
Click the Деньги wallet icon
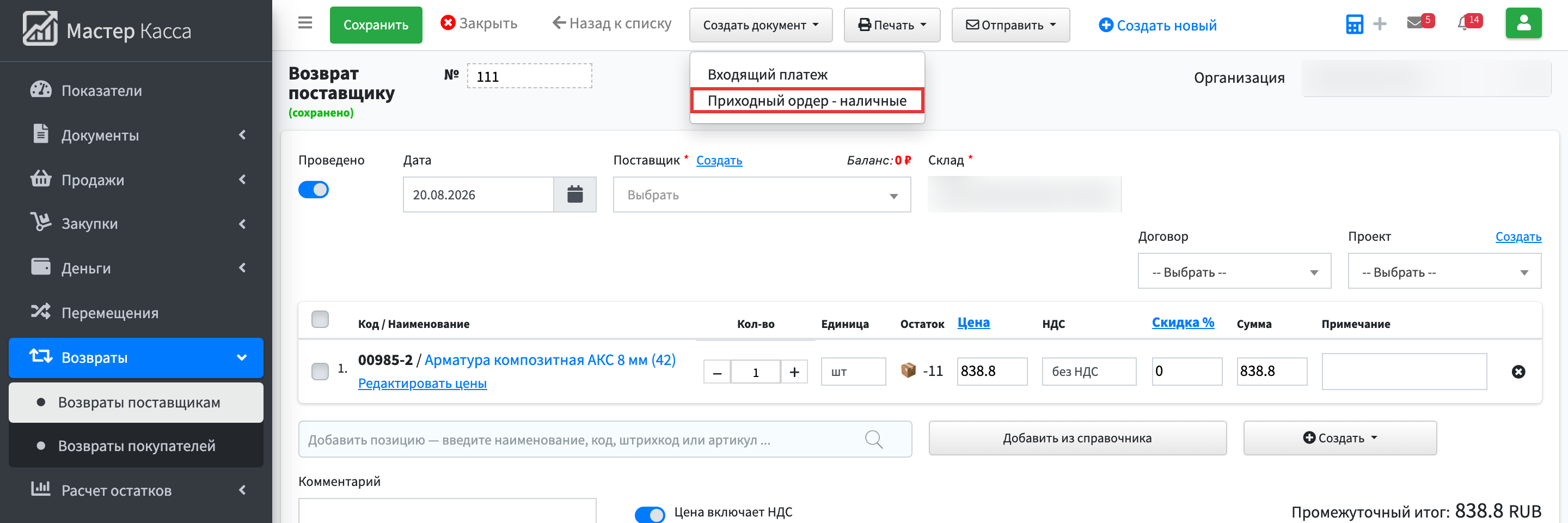41,266
